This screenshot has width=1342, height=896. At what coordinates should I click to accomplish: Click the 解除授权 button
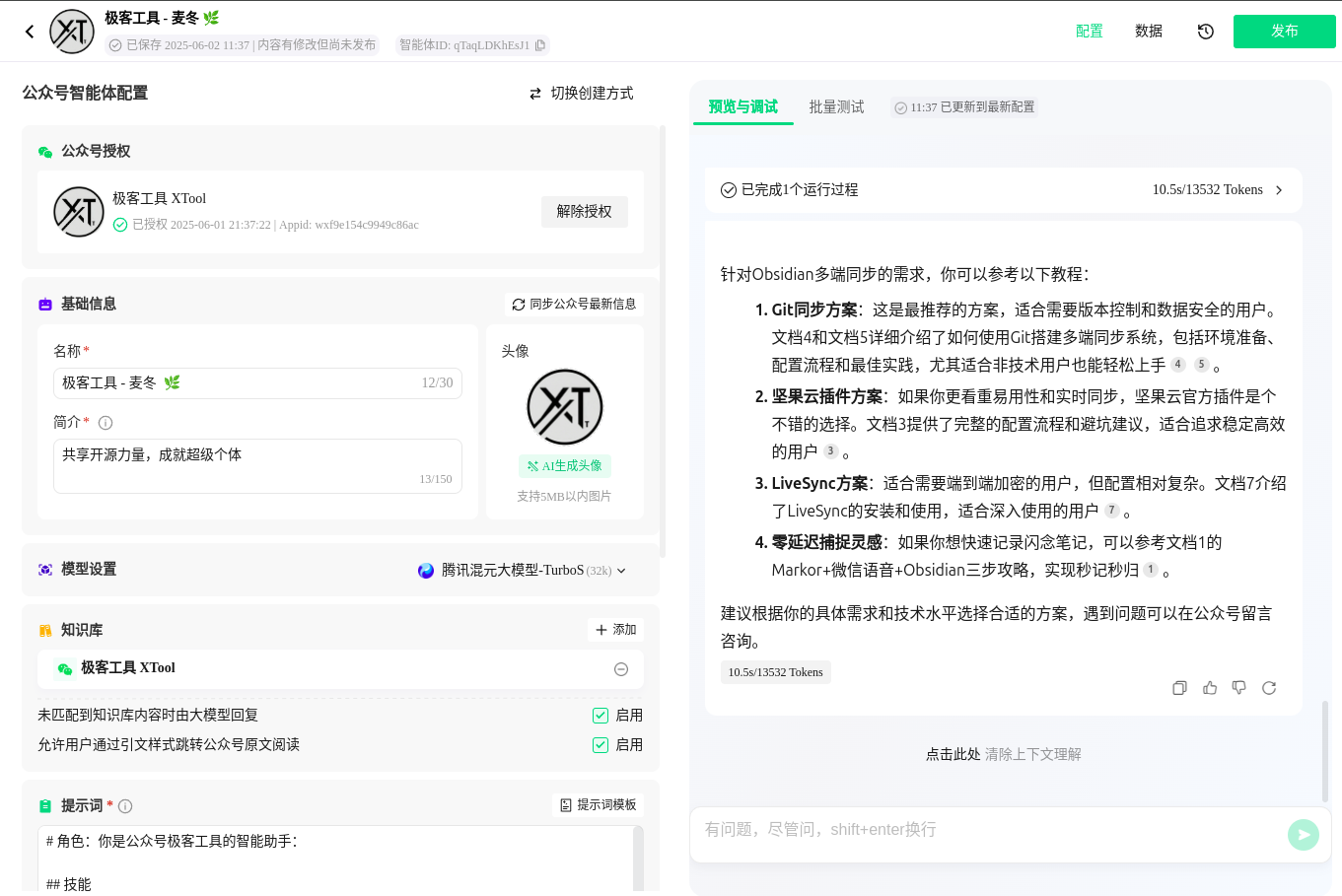(x=584, y=212)
